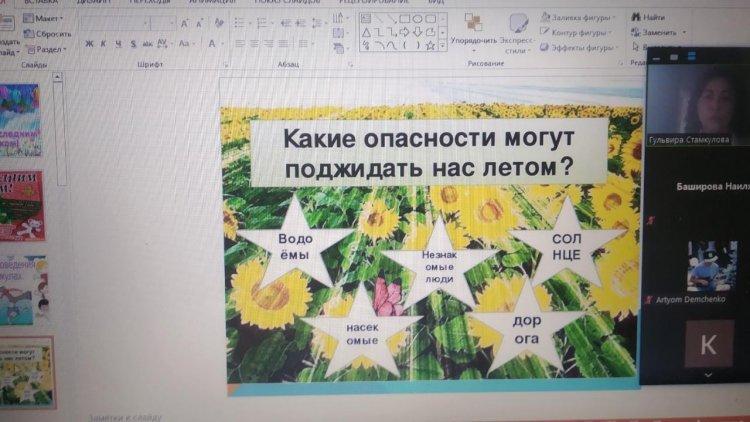Toggle bold (Ж) formatting
This screenshot has width=750, height=422.
click(89, 44)
